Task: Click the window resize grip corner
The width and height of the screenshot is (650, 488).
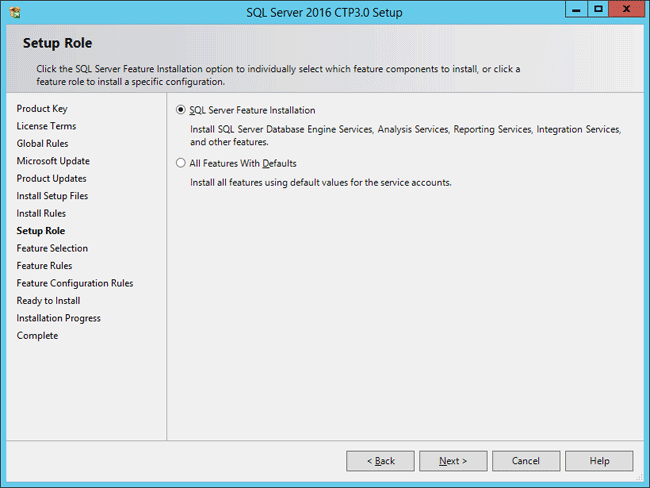Action: click(640, 478)
